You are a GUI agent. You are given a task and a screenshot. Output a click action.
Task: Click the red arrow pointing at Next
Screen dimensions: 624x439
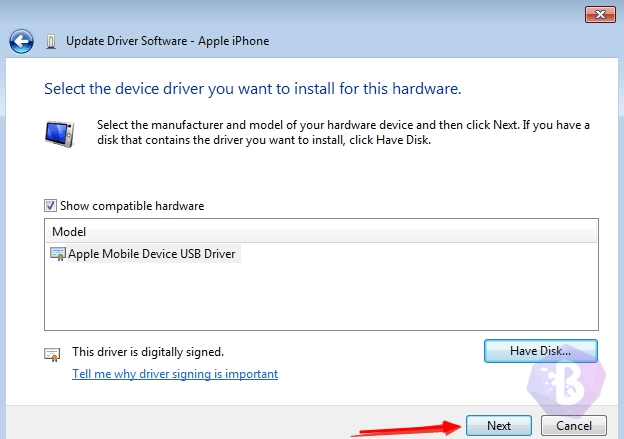click(405, 429)
